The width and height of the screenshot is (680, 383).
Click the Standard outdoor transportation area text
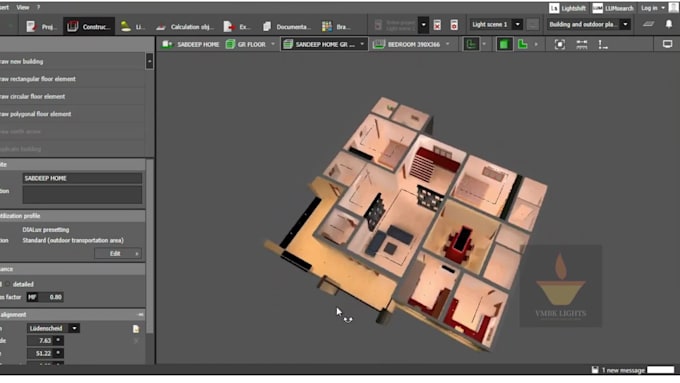coord(73,240)
